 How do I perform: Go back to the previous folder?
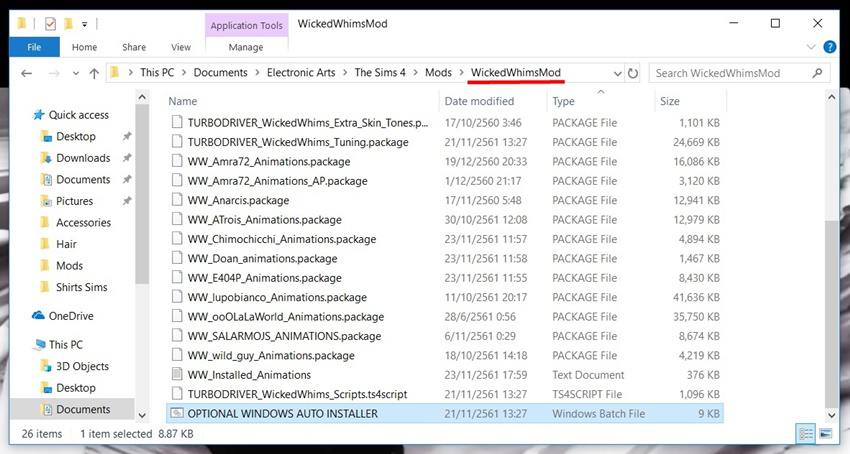click(26, 73)
